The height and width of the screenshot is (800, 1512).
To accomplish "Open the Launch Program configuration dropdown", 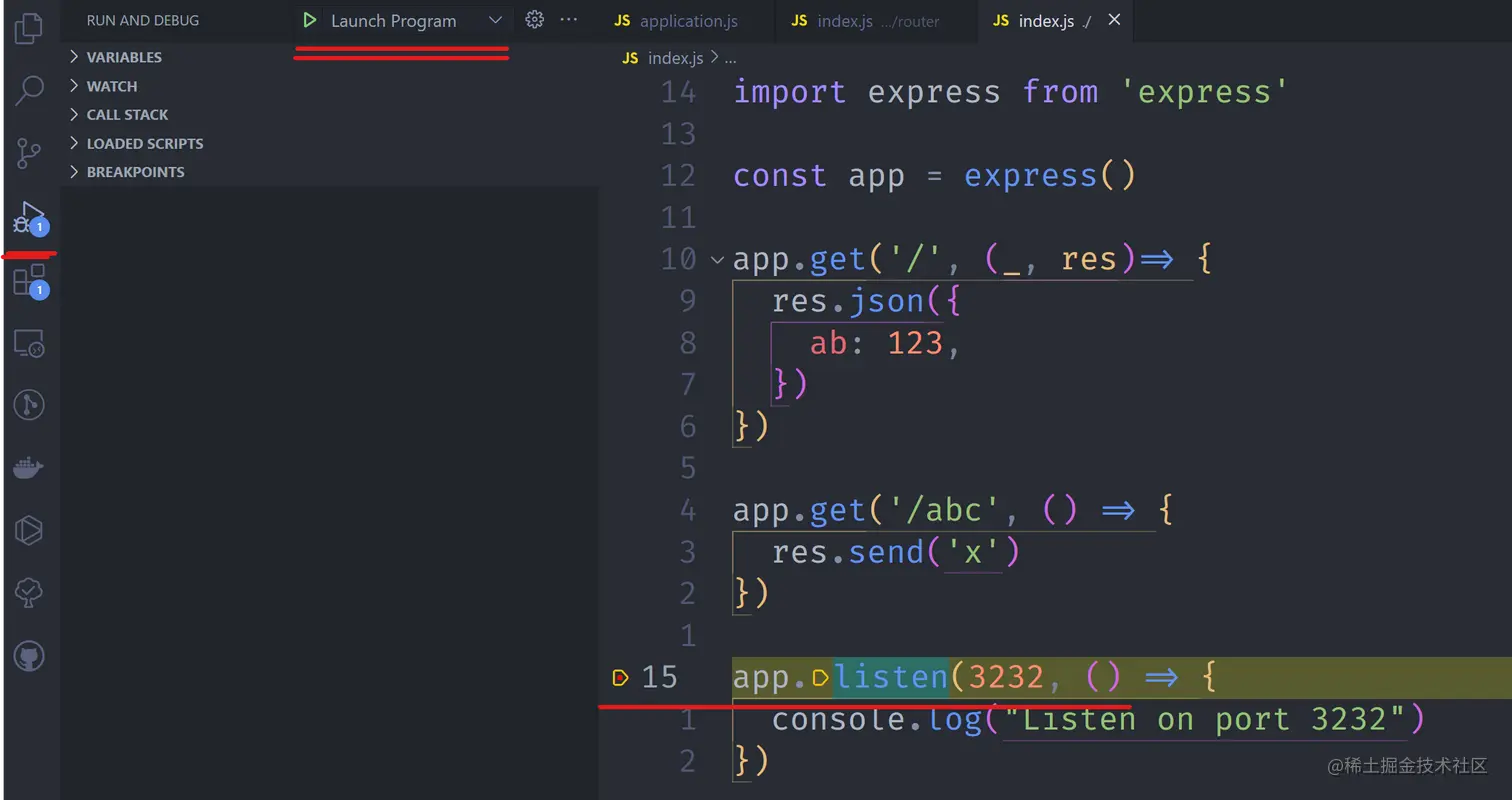I will [495, 19].
